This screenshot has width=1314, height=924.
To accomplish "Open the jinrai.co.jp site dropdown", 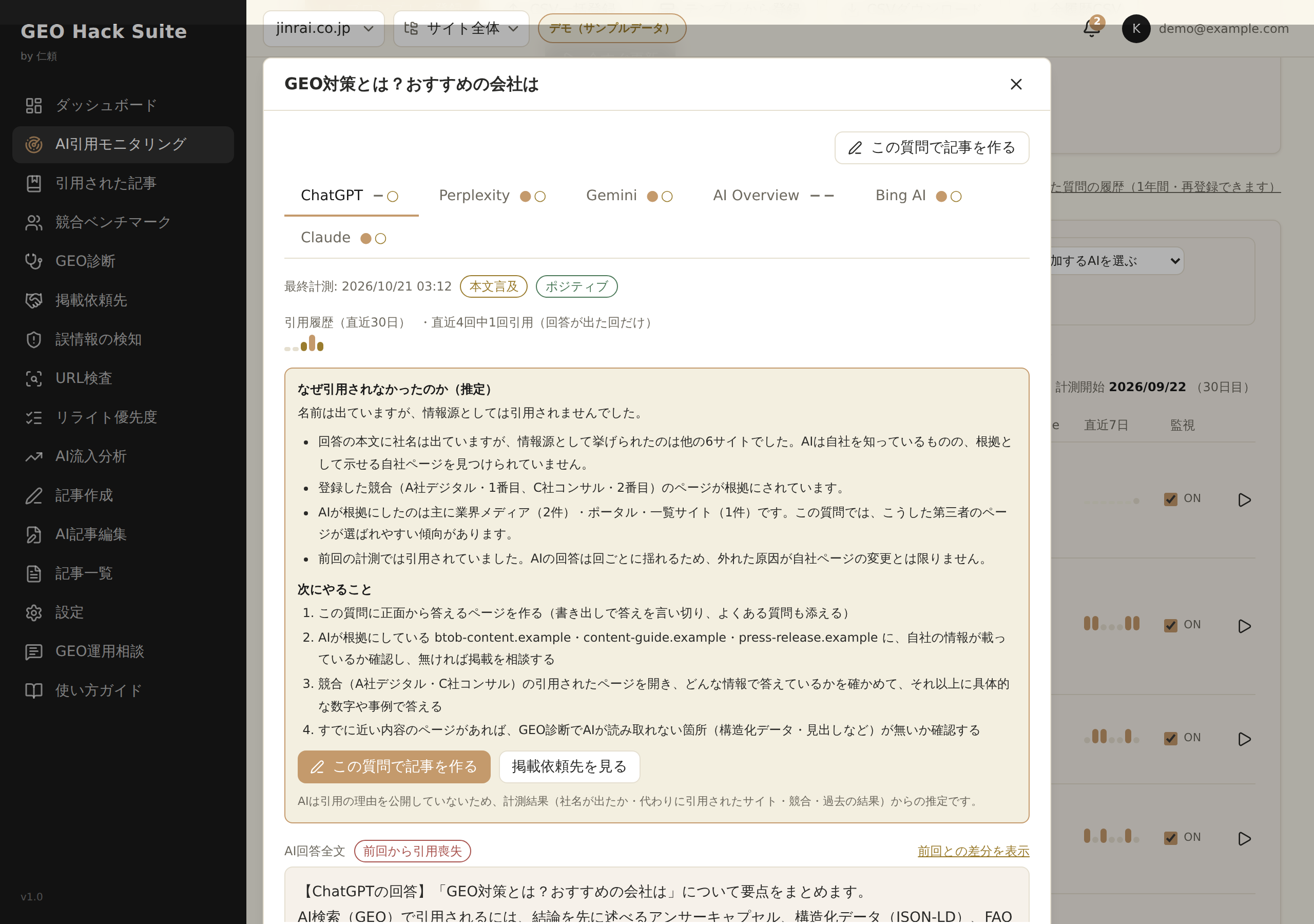I will [x=323, y=28].
